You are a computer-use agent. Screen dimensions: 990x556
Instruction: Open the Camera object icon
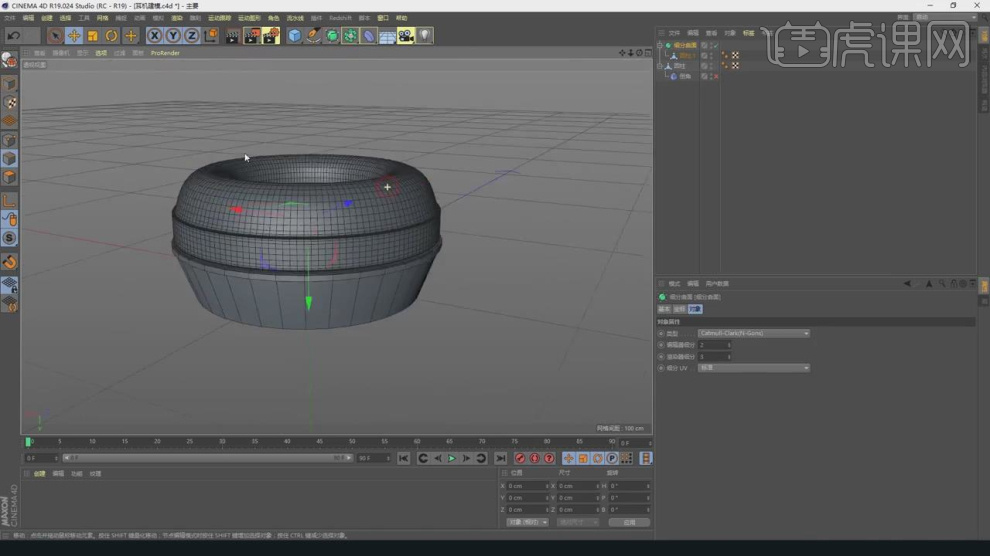405,36
